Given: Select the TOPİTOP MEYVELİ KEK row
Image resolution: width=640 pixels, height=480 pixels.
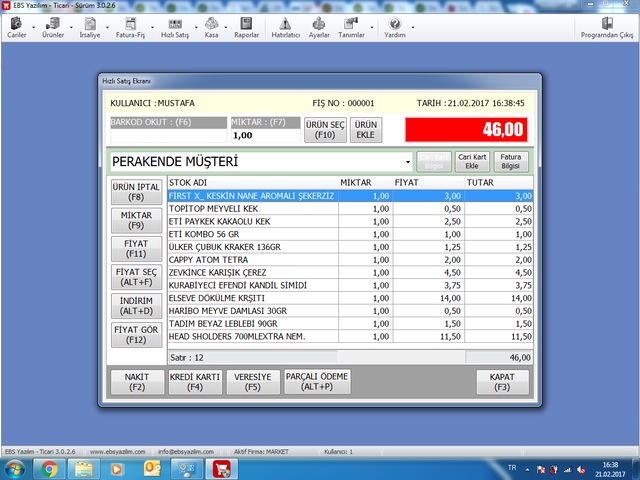Looking at the screenshot, I should pos(350,209).
